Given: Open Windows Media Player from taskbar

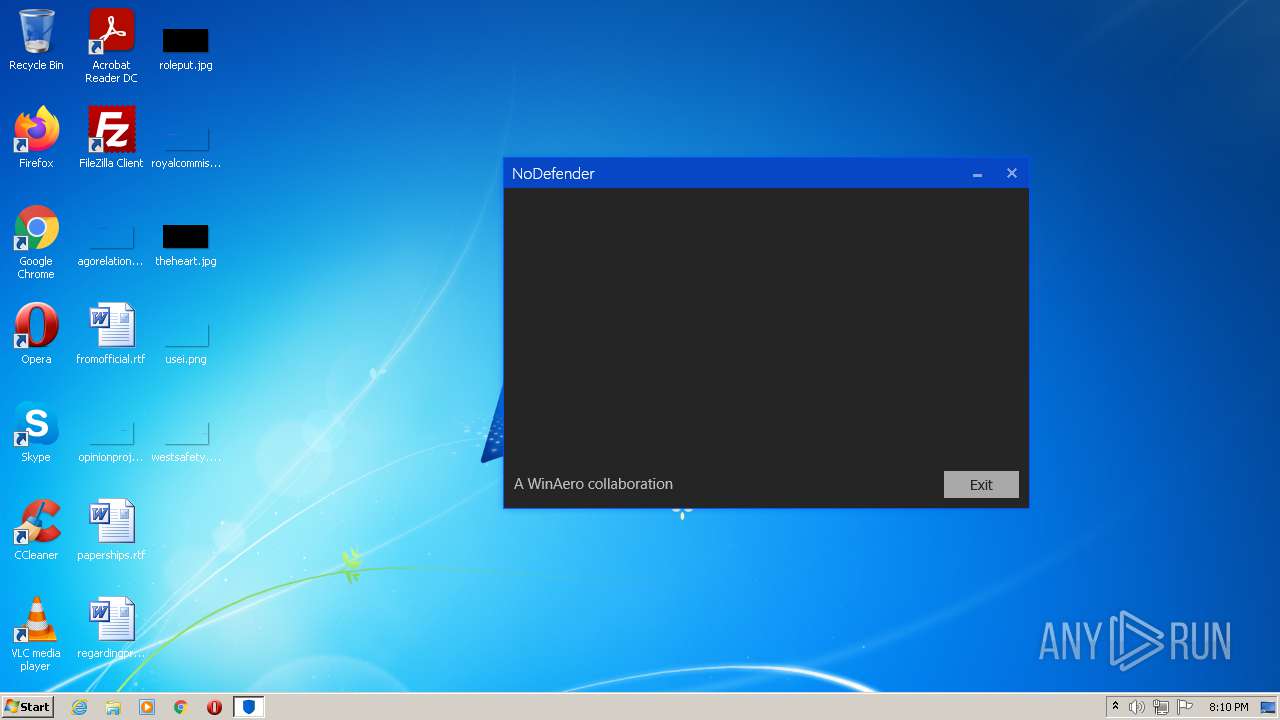Looking at the screenshot, I should [147, 707].
